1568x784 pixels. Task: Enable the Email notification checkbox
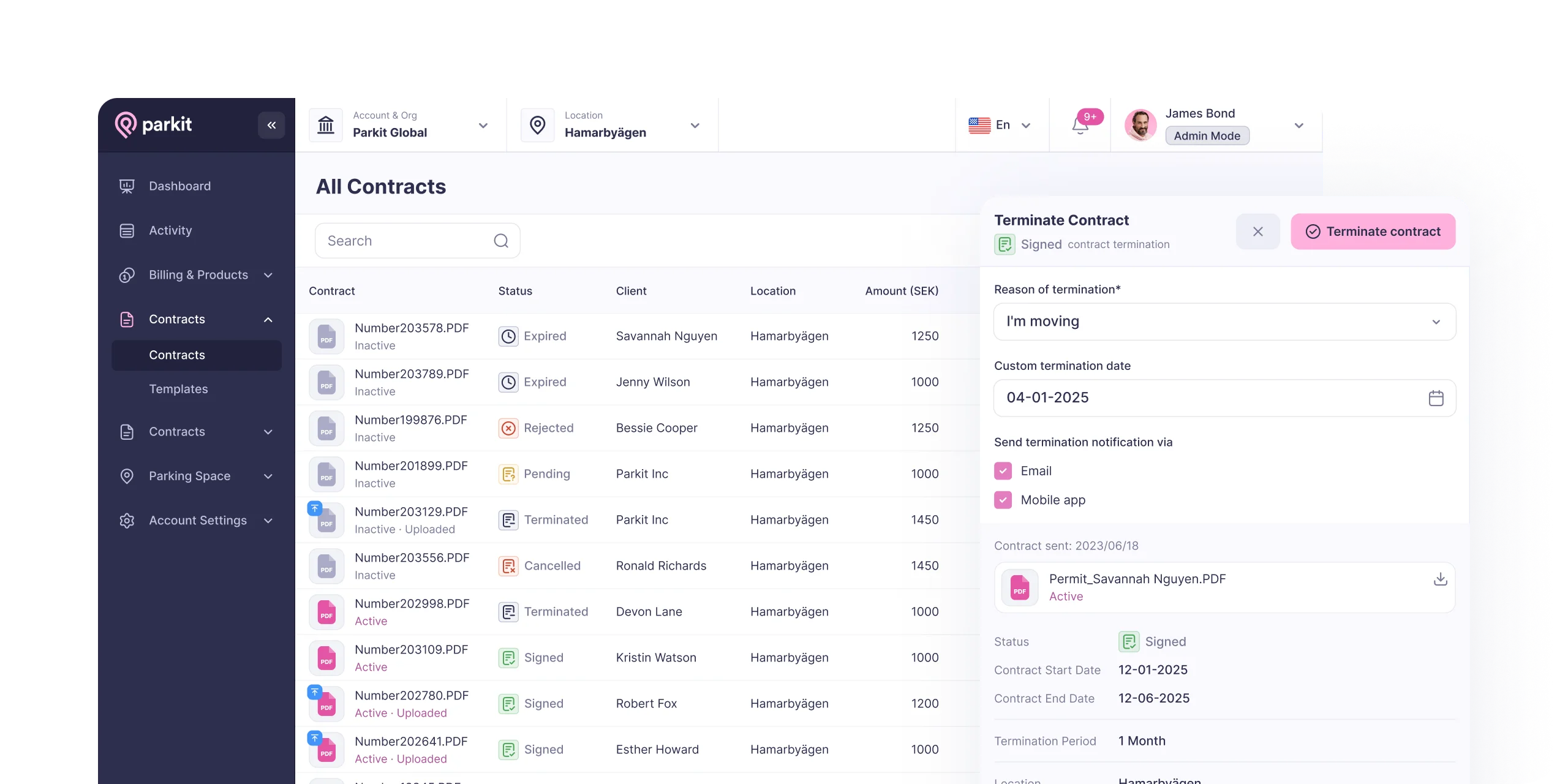click(x=1003, y=470)
